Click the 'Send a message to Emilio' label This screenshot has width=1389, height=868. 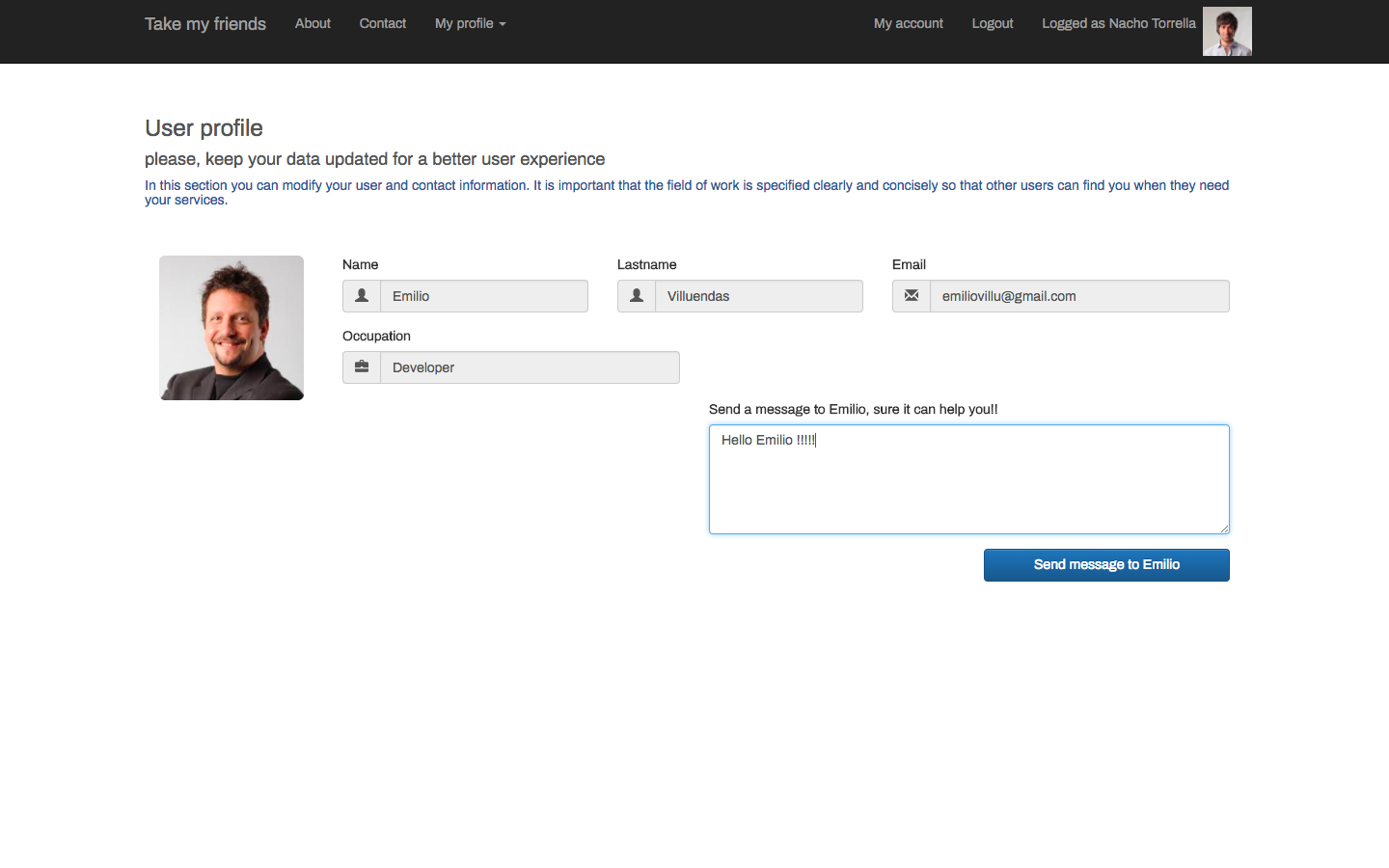(854, 409)
